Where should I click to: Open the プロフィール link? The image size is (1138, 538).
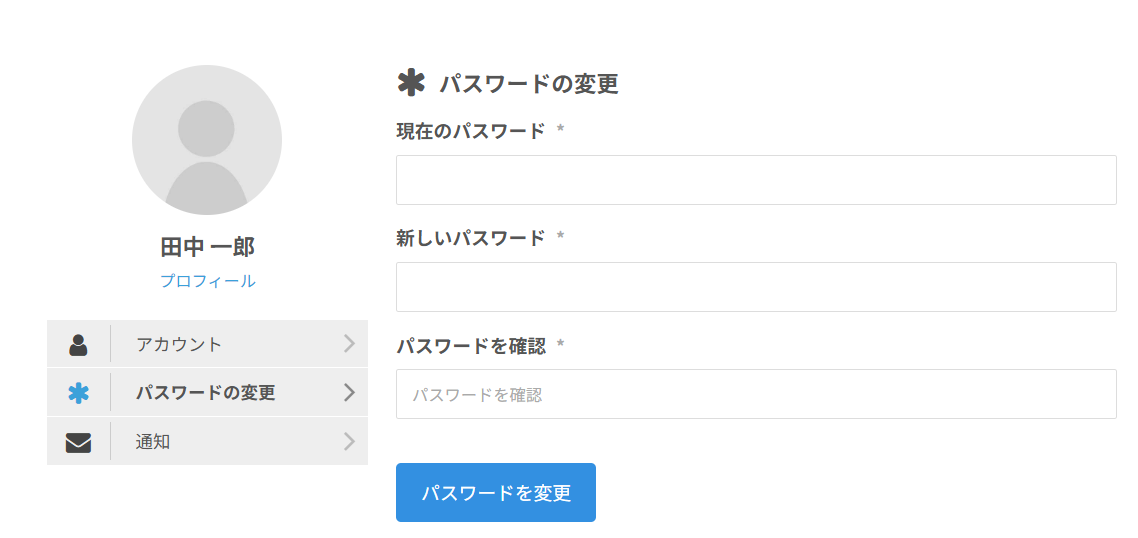(x=207, y=281)
